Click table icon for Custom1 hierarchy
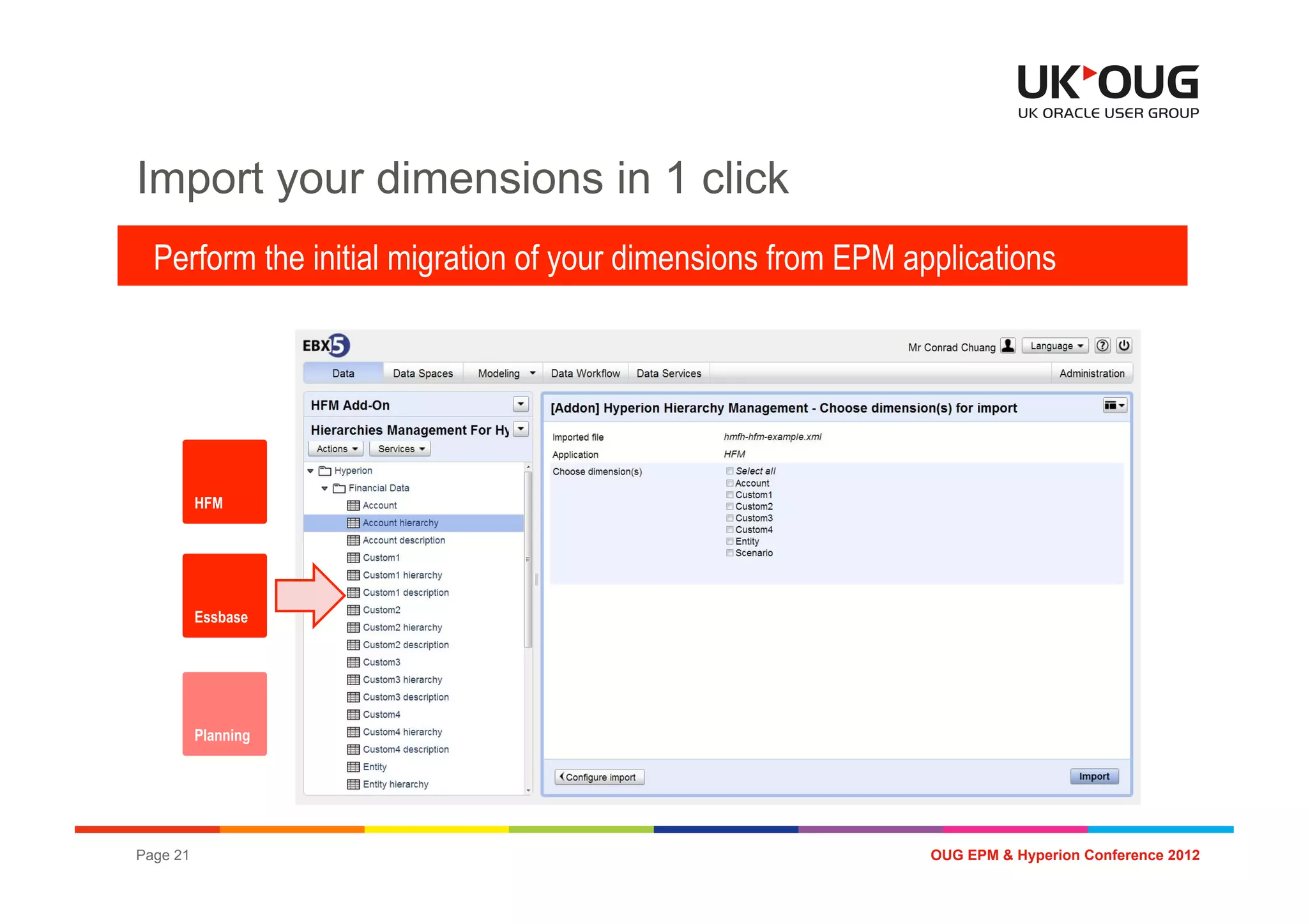Image resolution: width=1308 pixels, height=924 pixels. click(353, 575)
